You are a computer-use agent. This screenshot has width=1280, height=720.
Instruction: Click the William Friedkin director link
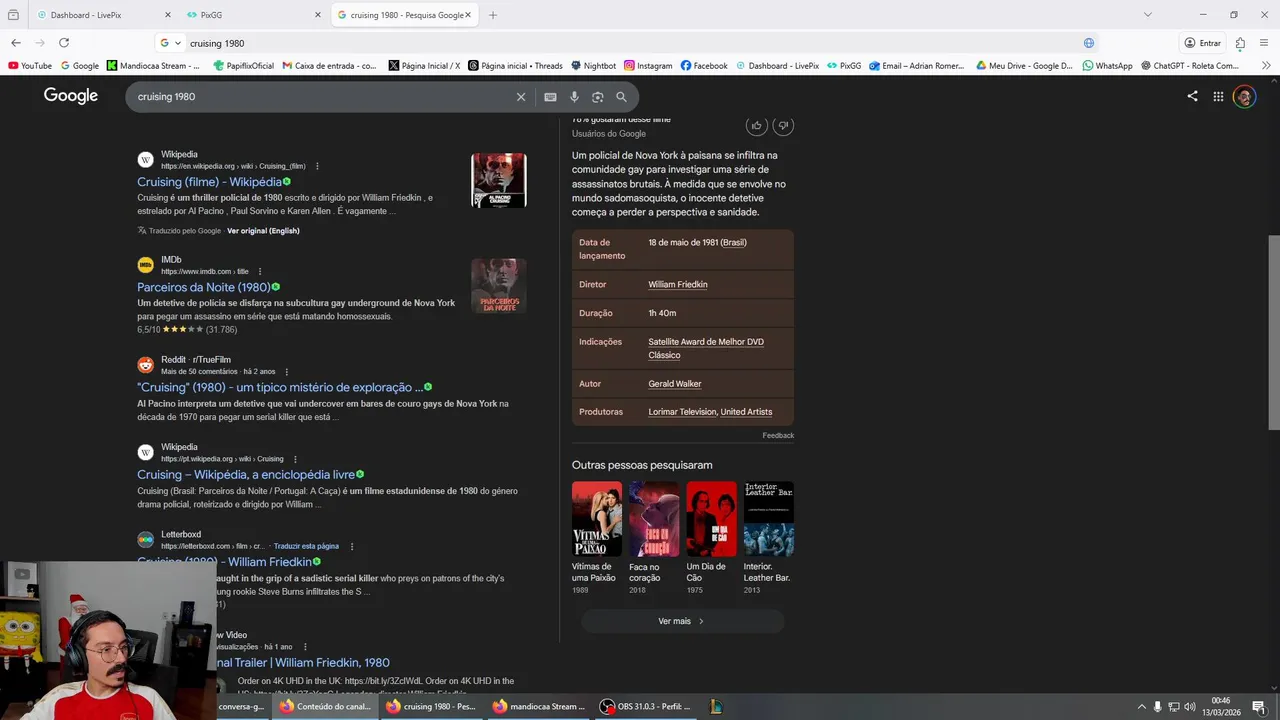[x=678, y=285]
